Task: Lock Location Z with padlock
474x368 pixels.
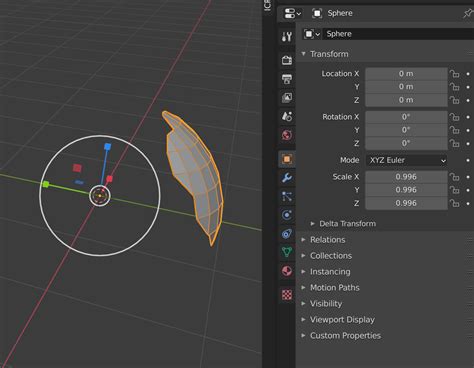Action: coord(454,100)
